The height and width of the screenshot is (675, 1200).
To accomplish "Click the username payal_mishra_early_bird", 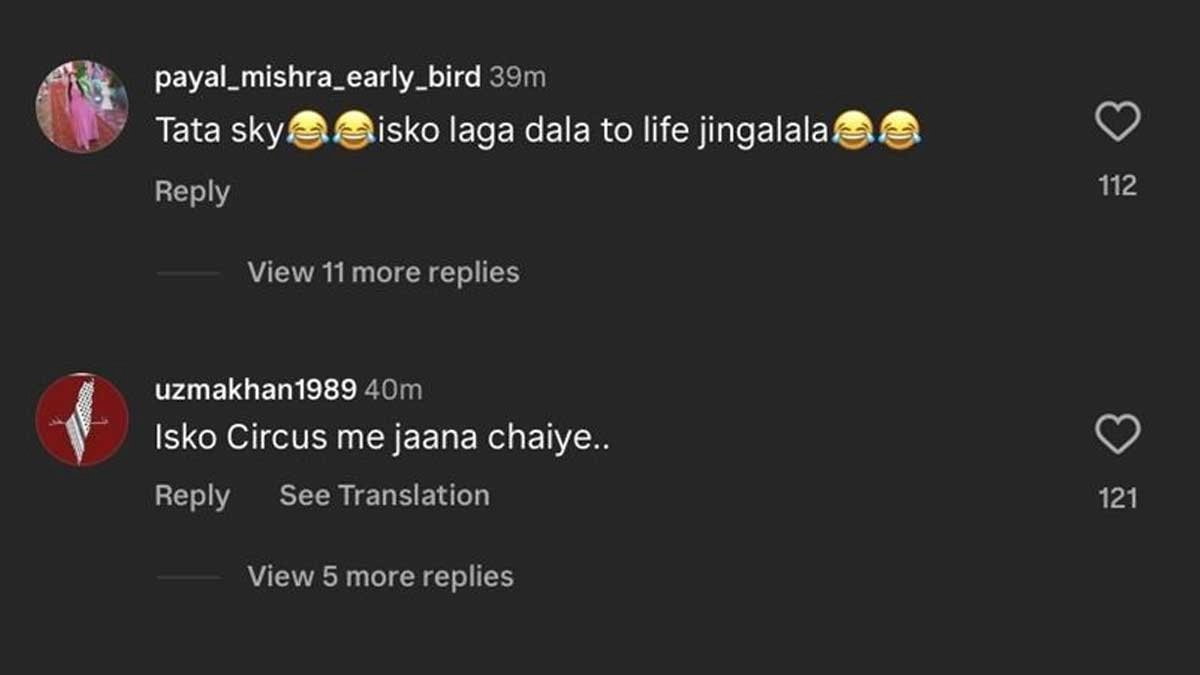I will coord(318,78).
